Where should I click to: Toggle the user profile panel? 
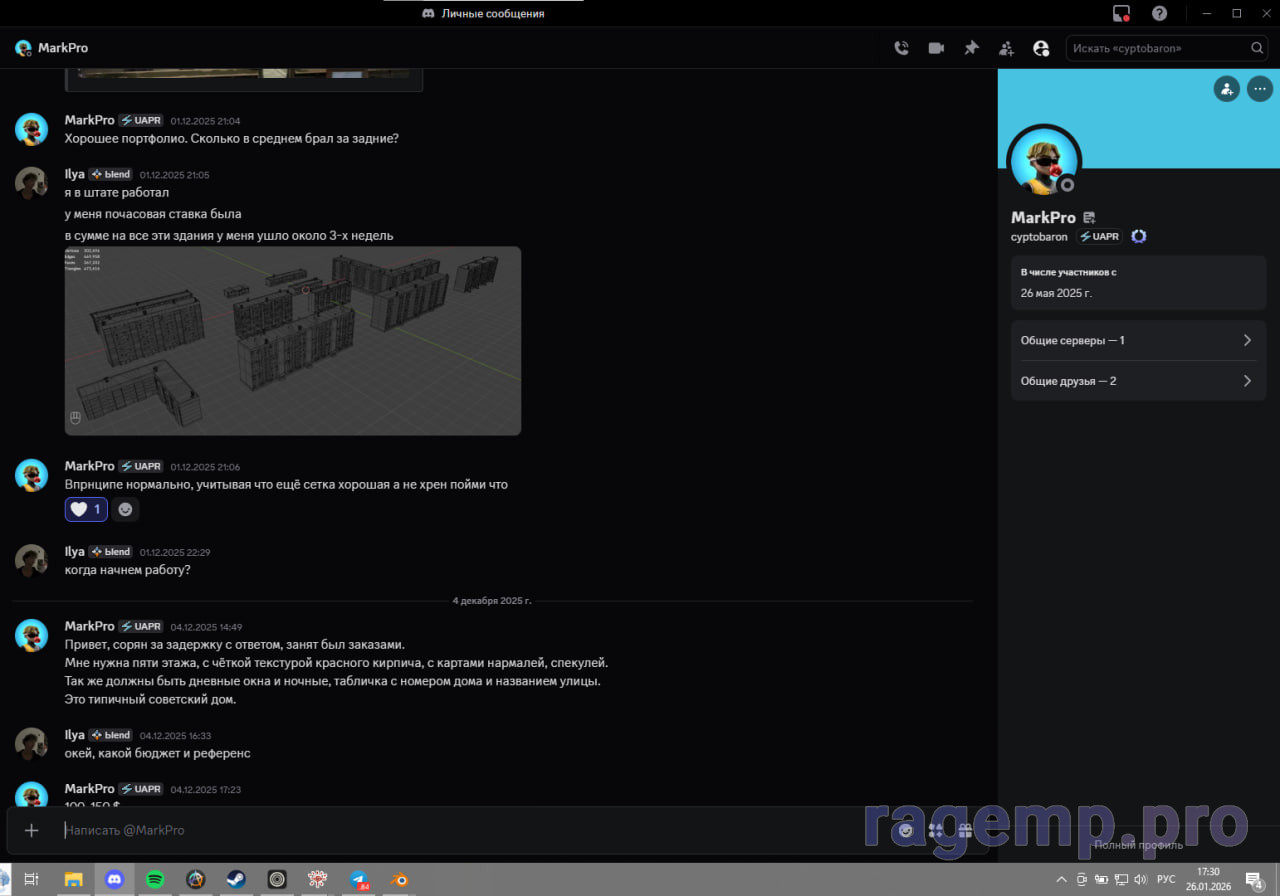pos(1041,48)
